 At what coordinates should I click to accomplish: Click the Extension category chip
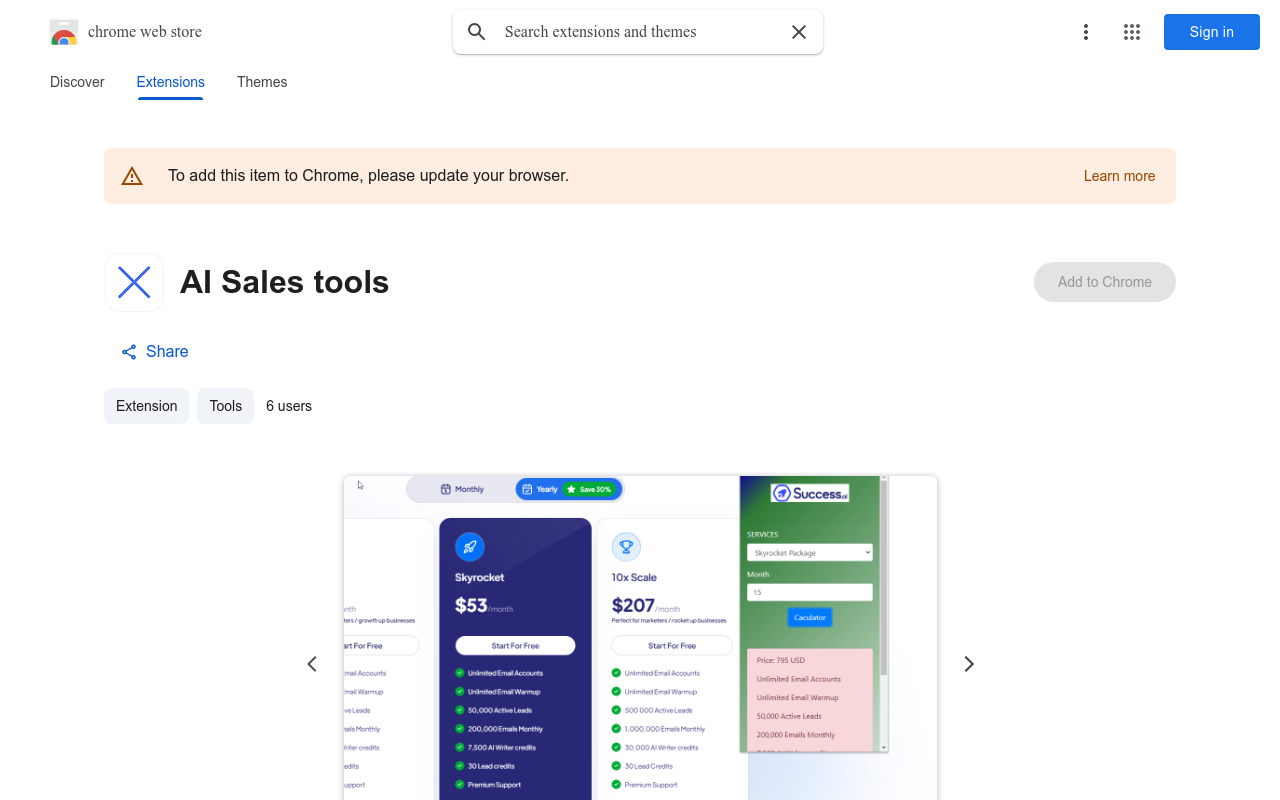point(146,406)
